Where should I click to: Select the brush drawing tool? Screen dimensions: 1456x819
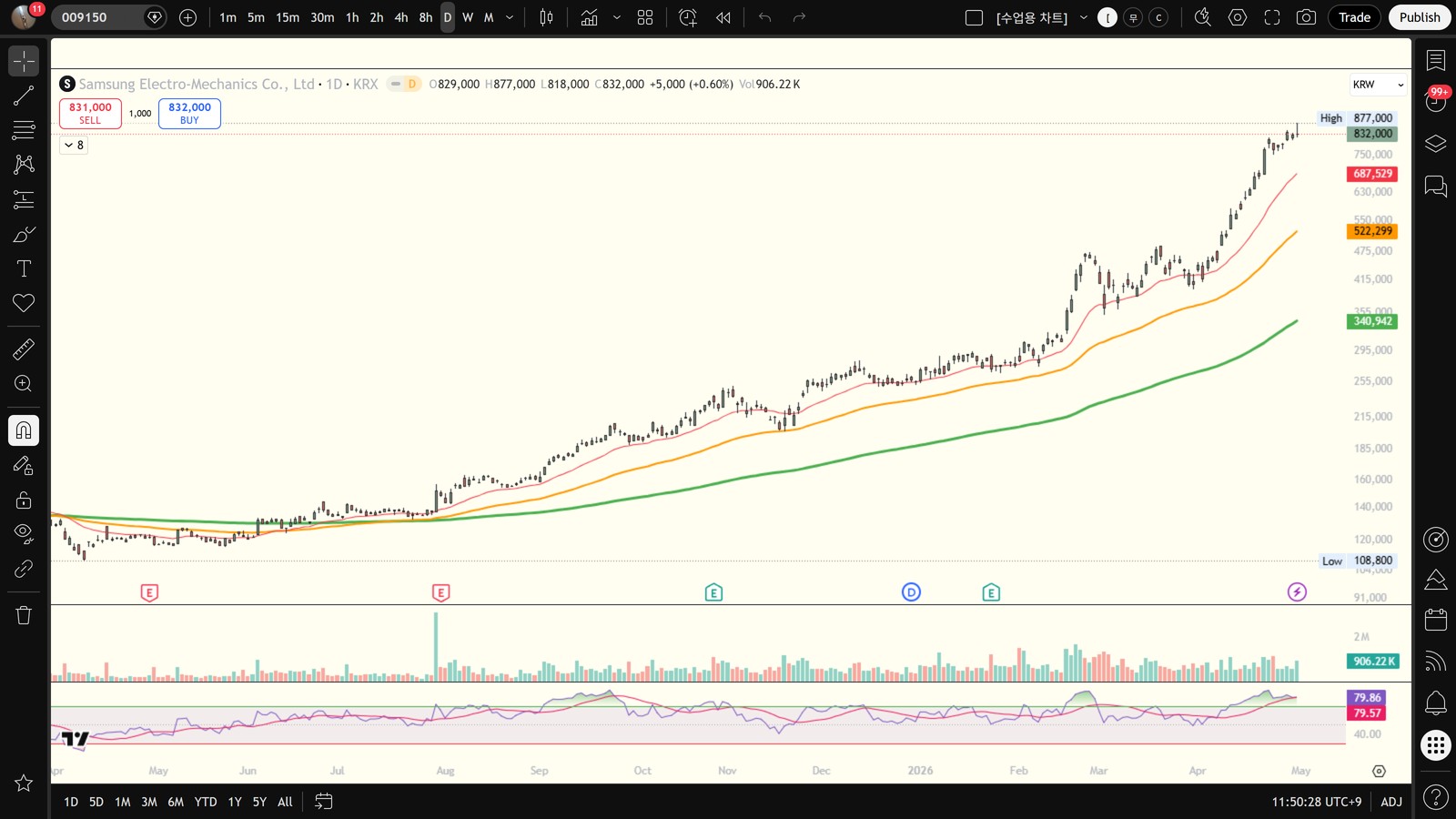[x=24, y=234]
